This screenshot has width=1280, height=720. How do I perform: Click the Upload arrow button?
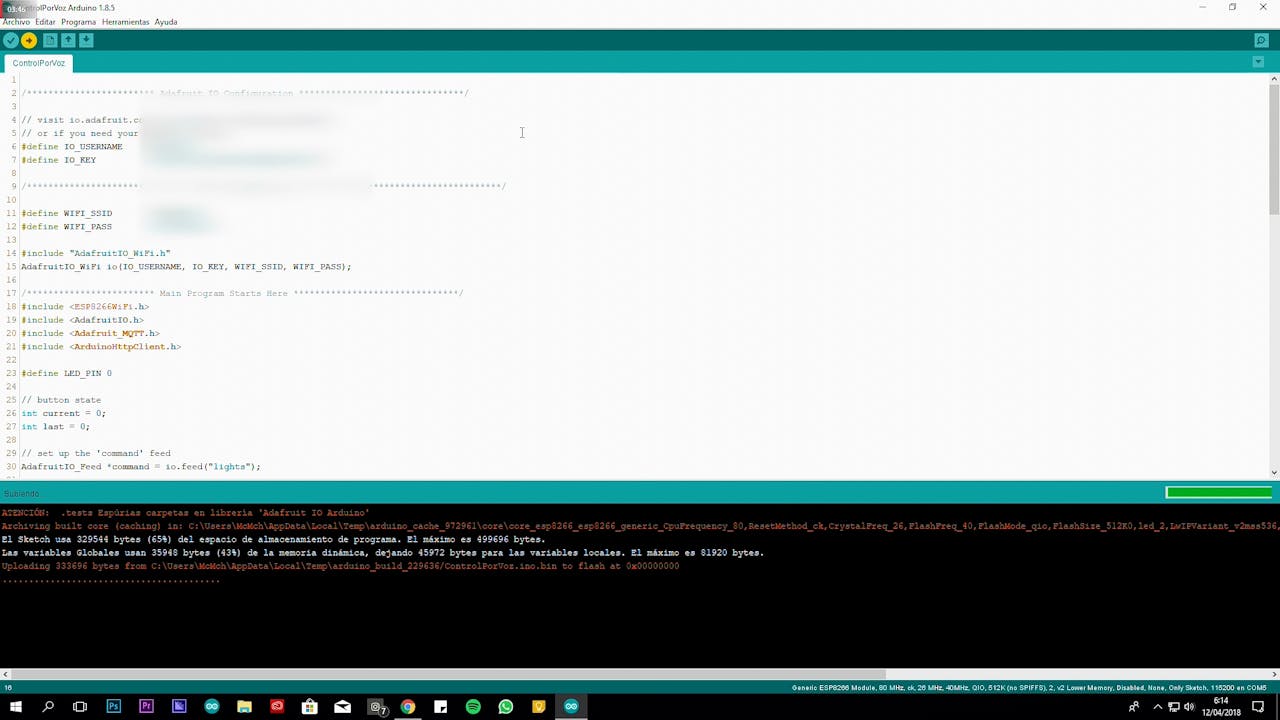pyautogui.click(x=29, y=40)
